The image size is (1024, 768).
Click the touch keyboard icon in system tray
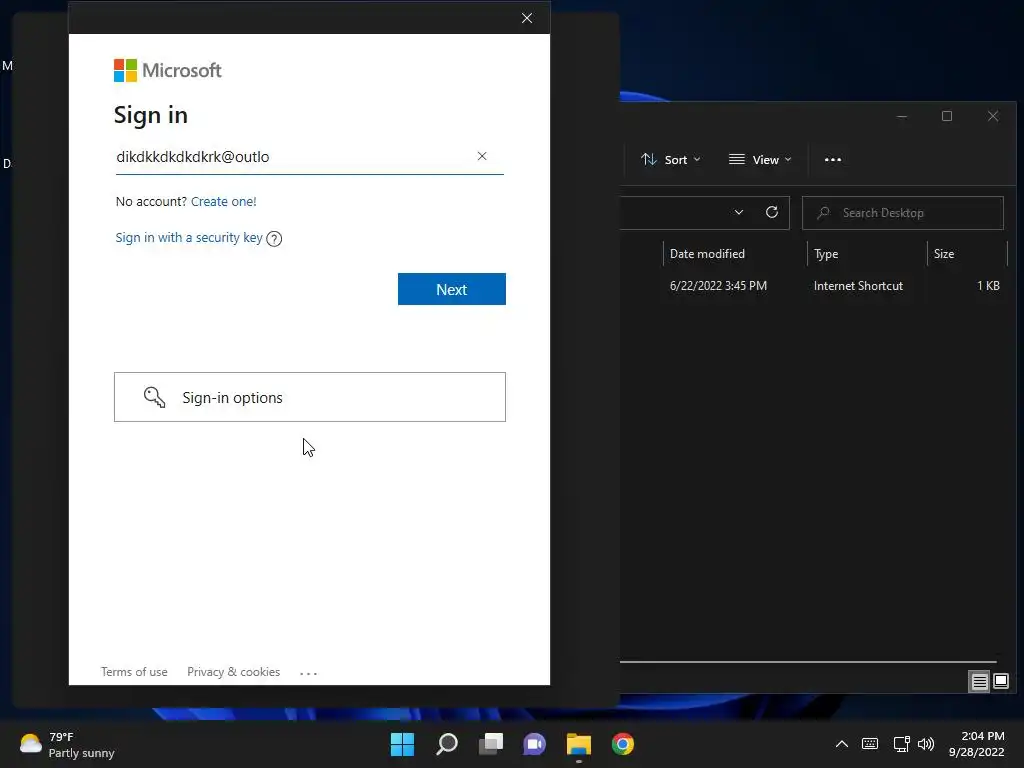870,744
